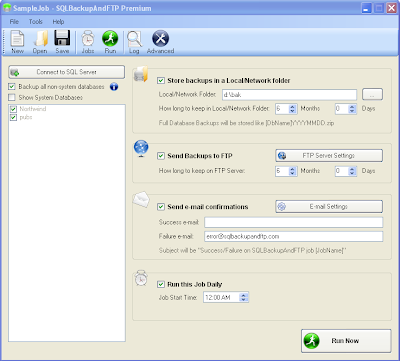This screenshot has width=400, height=361.
Task: Open the Tools menu
Action: (x=35, y=22)
